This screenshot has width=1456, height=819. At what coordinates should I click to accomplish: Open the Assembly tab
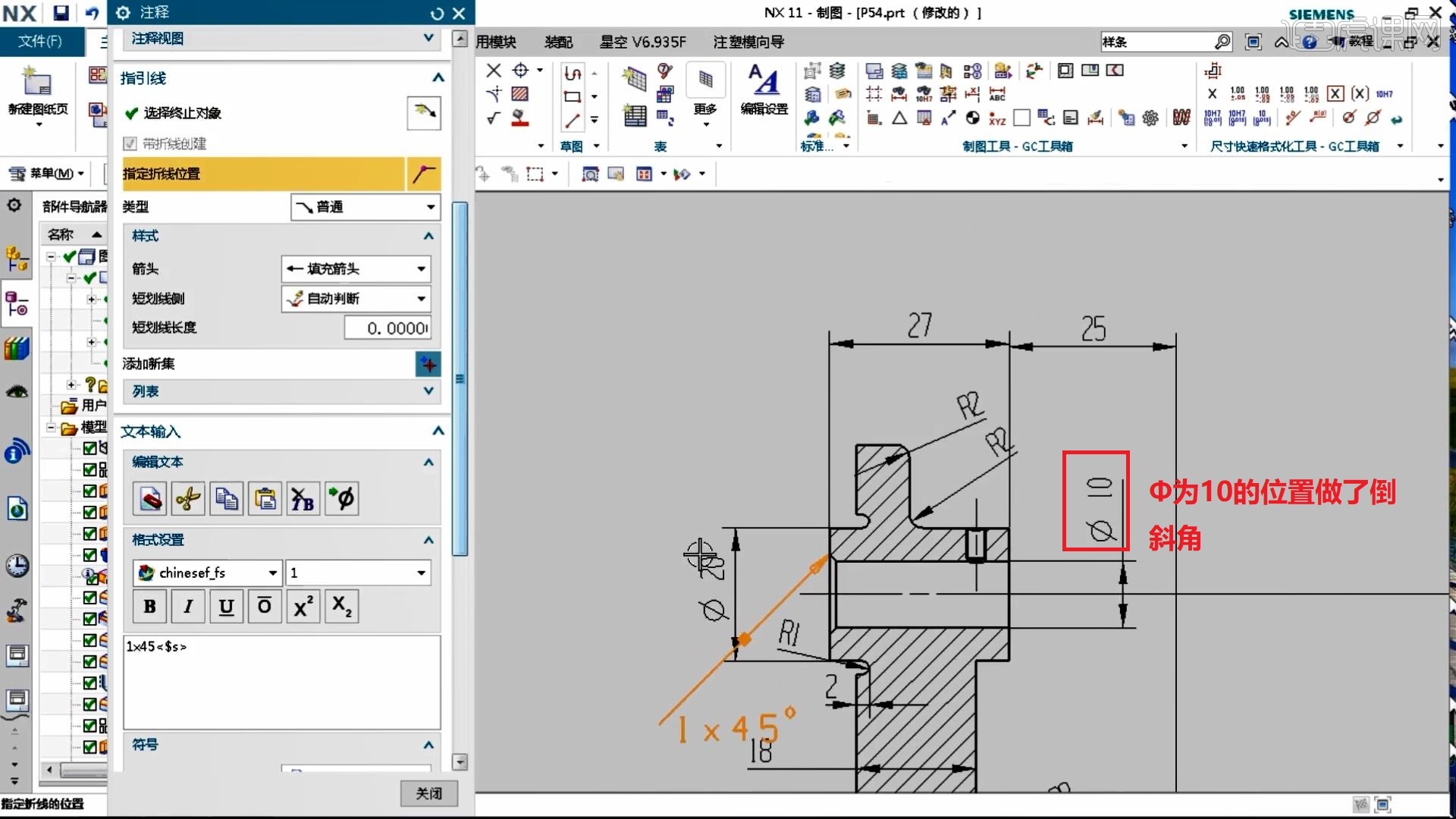[558, 42]
